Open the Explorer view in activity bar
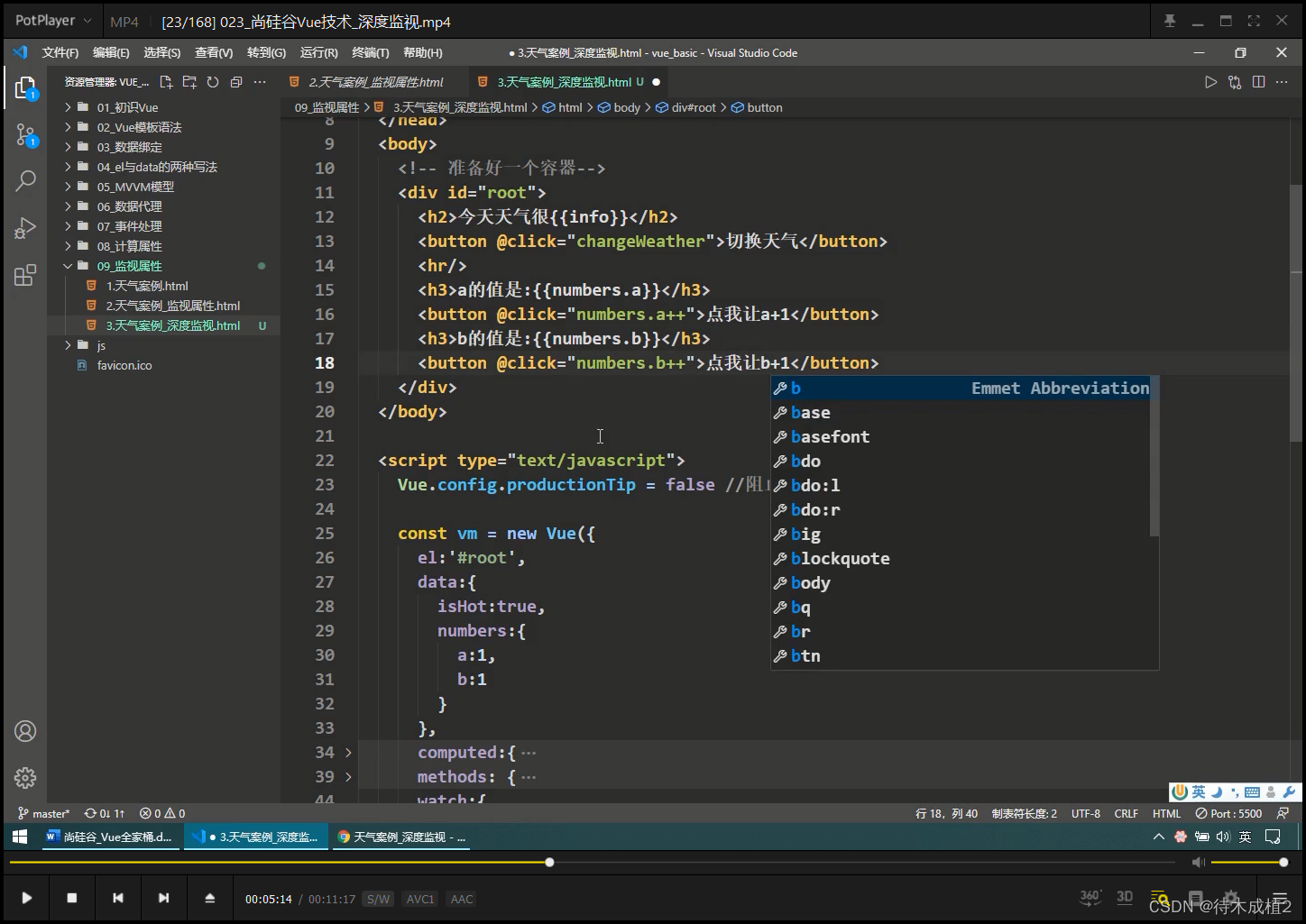 pyautogui.click(x=25, y=87)
